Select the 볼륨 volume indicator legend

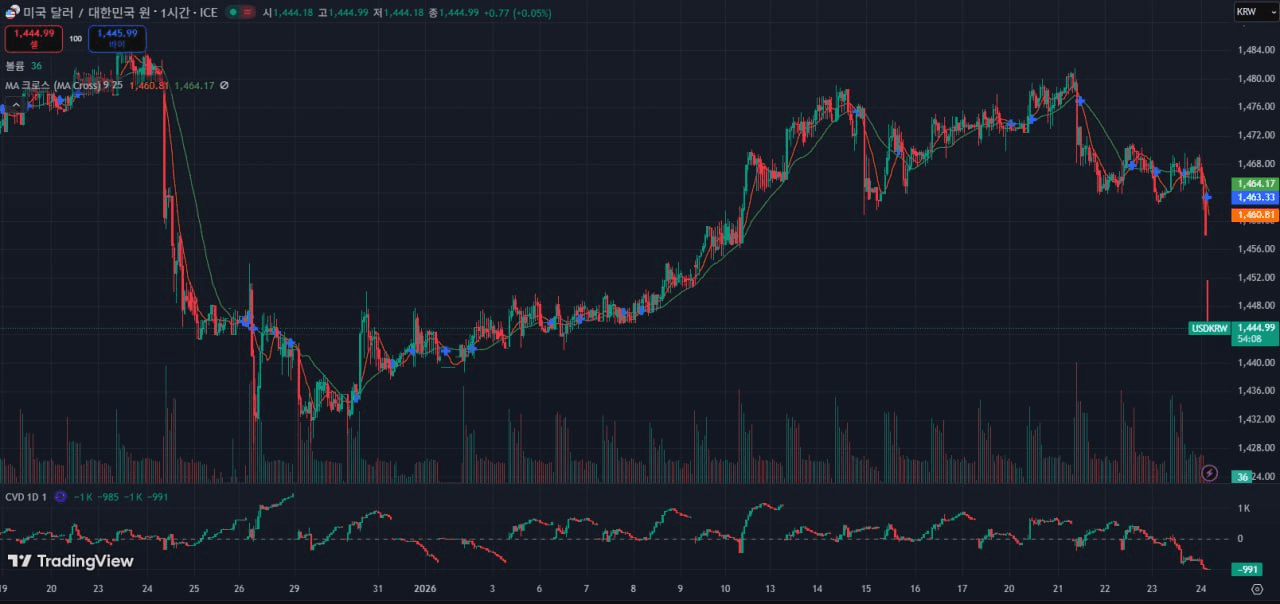(15, 66)
